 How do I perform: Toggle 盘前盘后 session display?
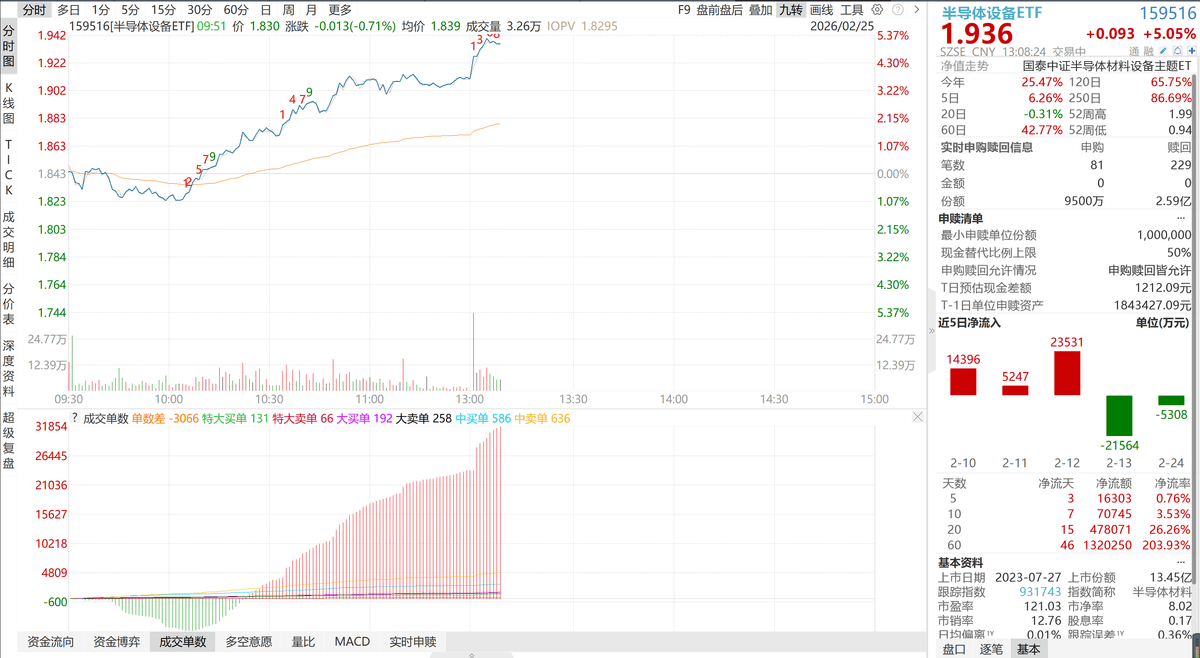[719, 9]
